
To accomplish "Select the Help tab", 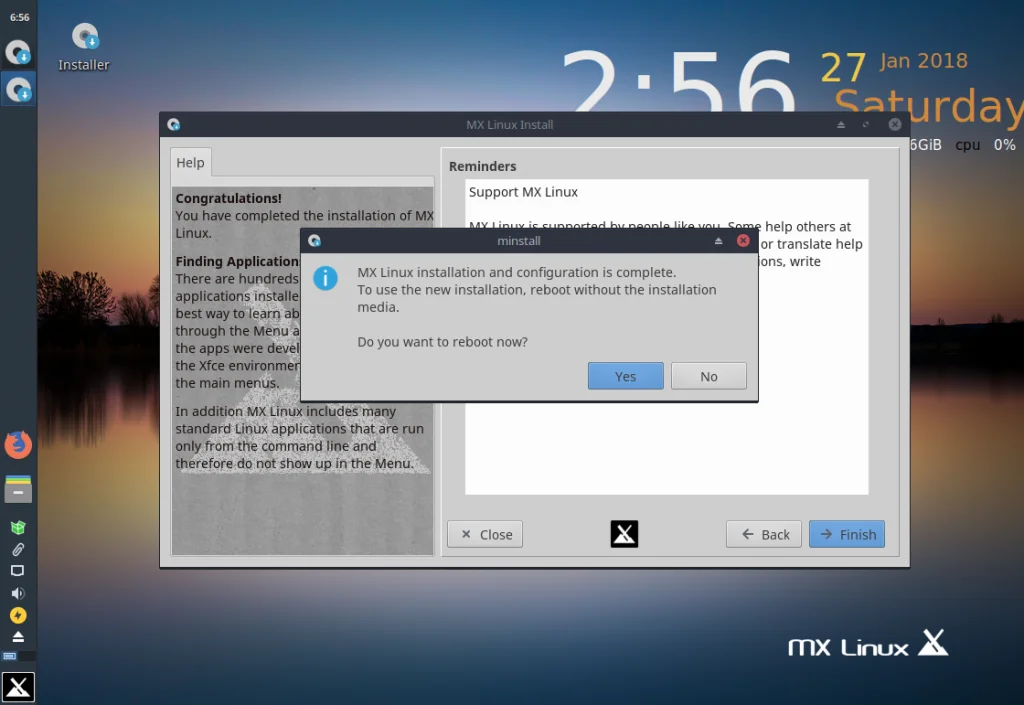I will 190,163.
